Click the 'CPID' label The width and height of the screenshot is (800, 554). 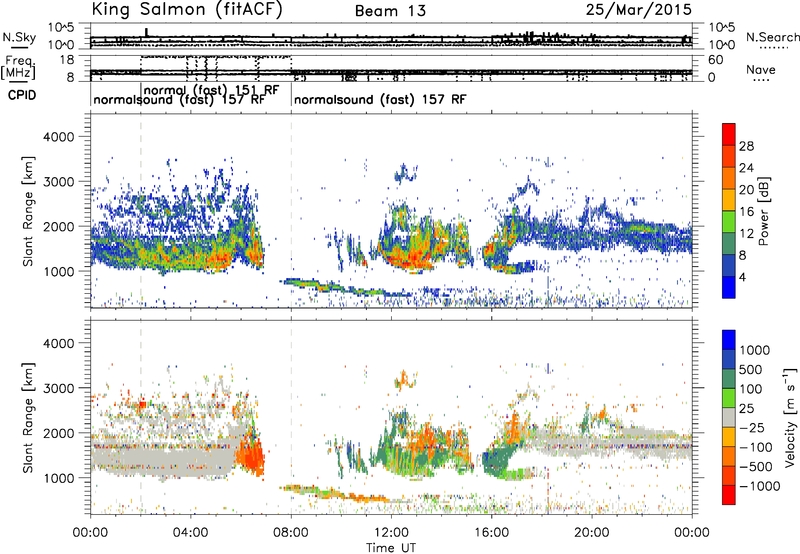pos(22,95)
